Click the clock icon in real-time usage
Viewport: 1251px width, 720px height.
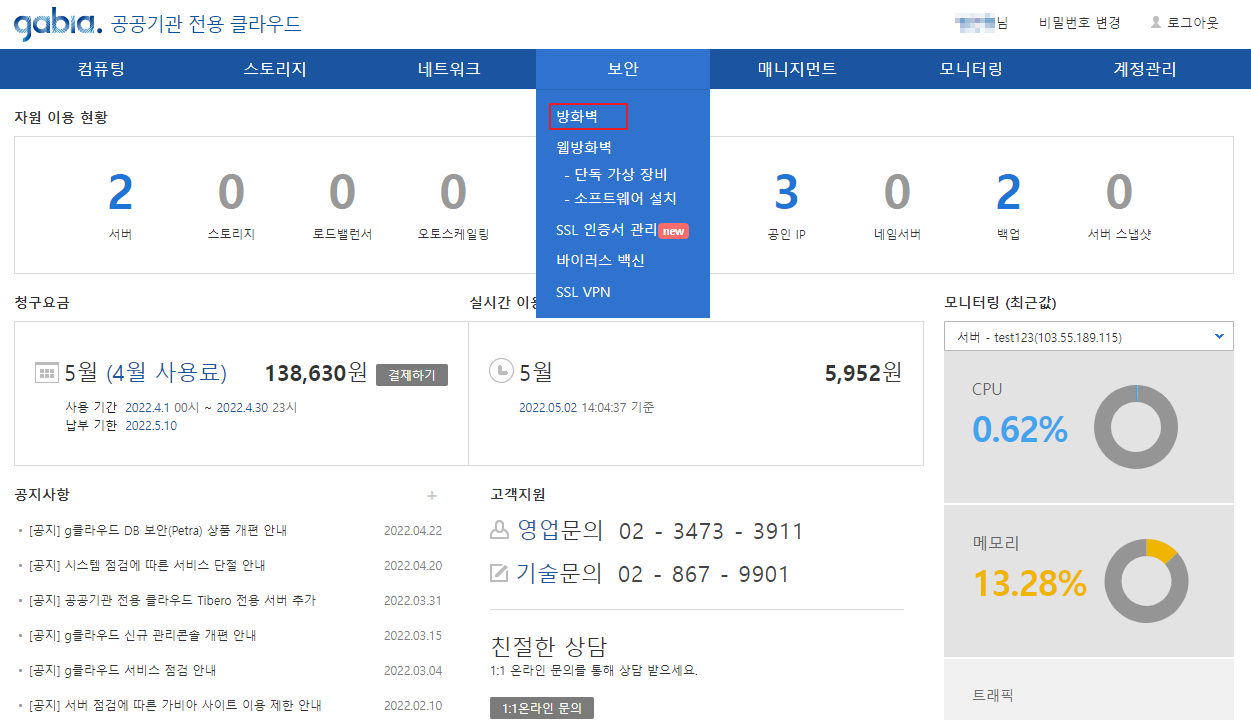500,371
